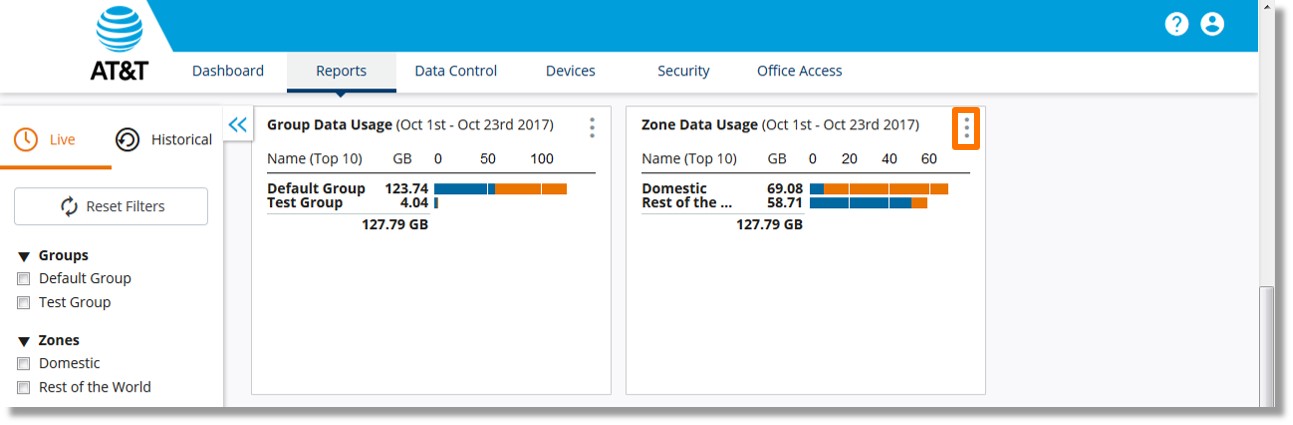Enable the Default Group checkbox
Screen dimensions: 1293x425
pos(24,279)
